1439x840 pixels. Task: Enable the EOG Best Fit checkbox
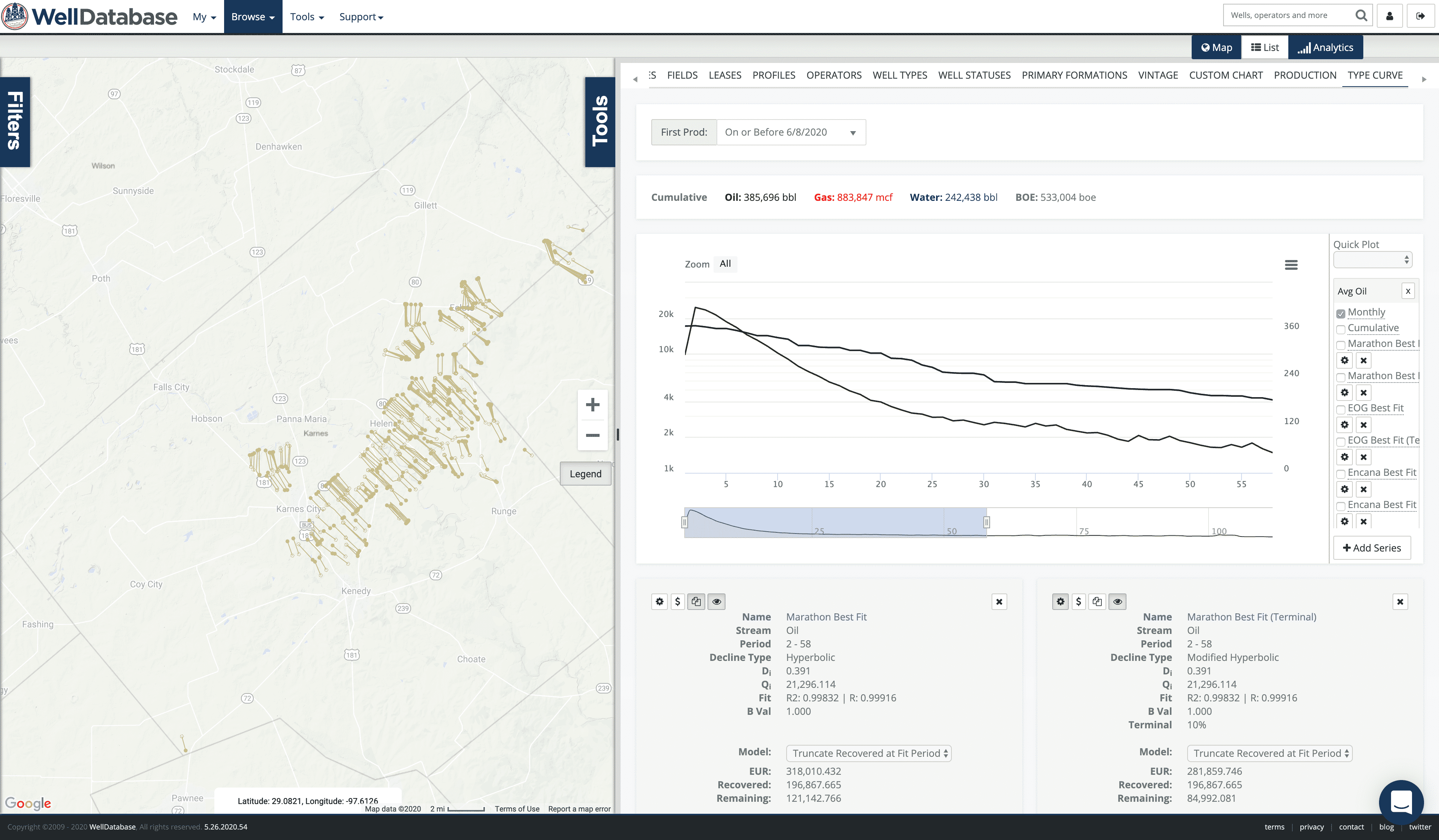pyautogui.click(x=1340, y=410)
